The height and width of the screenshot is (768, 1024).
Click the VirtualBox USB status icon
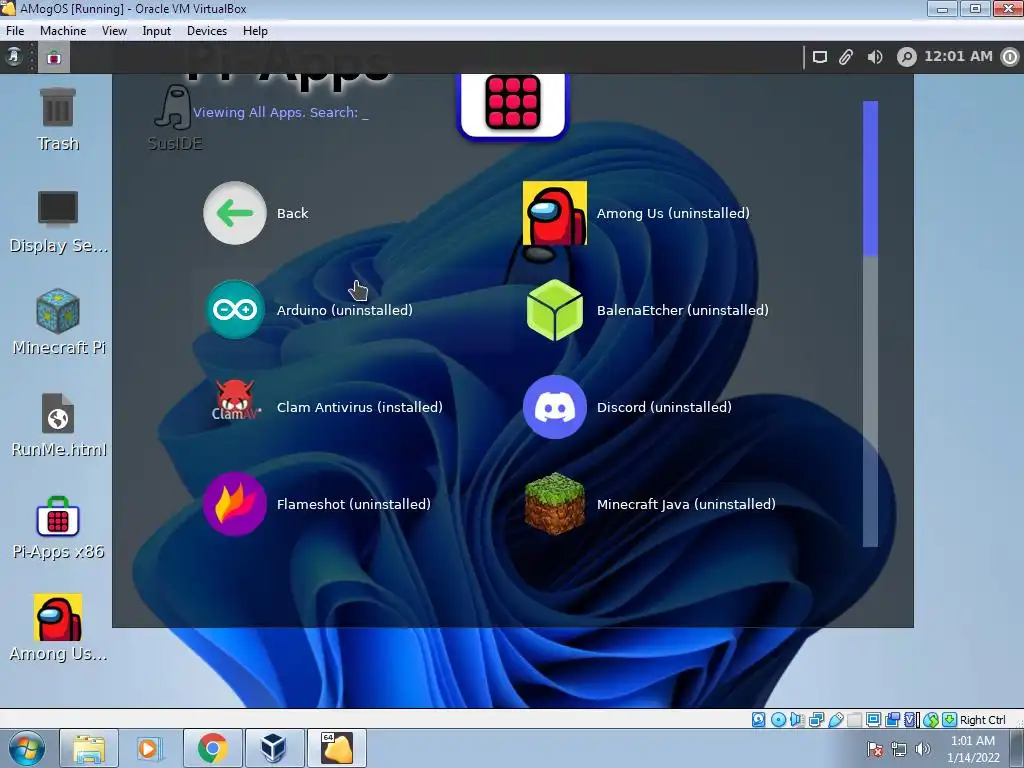(835, 720)
